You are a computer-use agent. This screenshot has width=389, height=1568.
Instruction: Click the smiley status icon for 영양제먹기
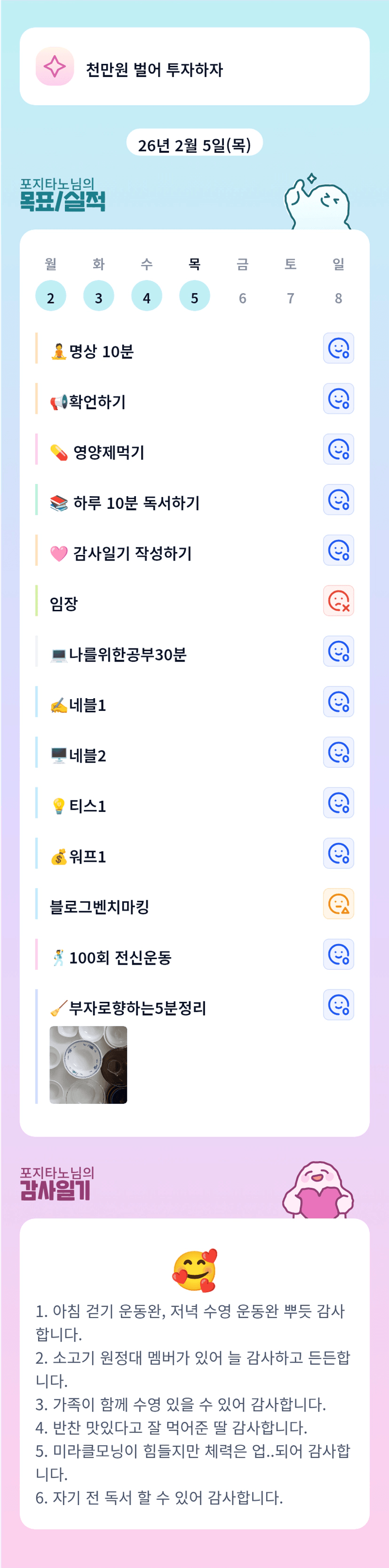pos(338,450)
